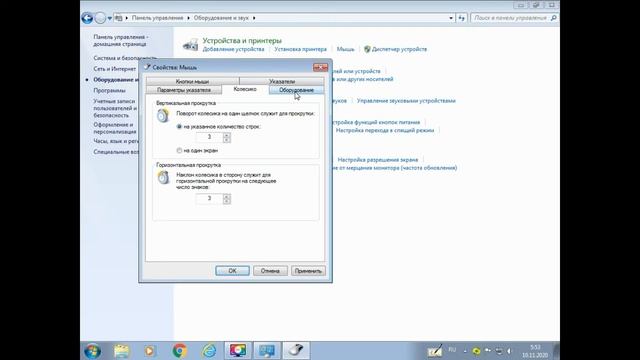Click the 'Панель управления' breadcrumb segment
The width and height of the screenshot is (640, 360).
[157, 18]
